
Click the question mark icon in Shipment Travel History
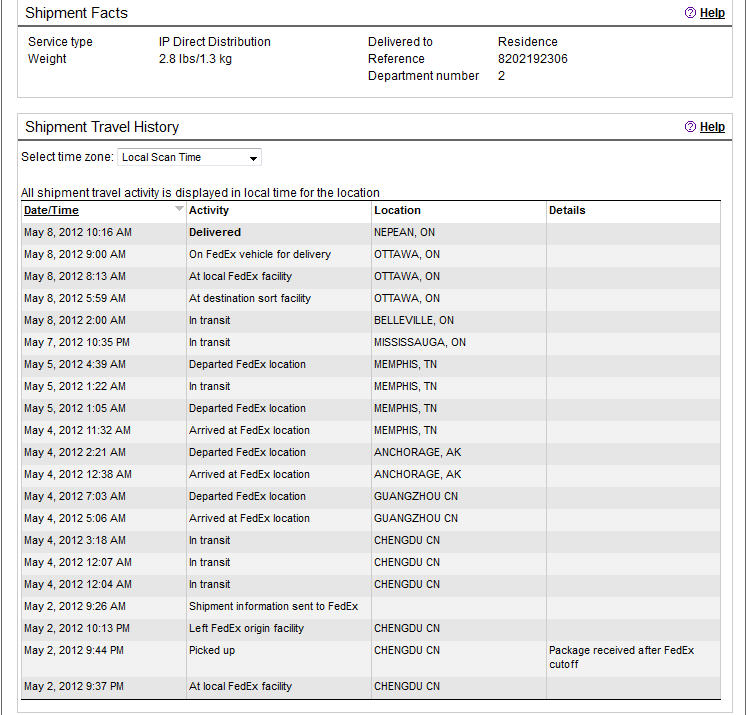pos(690,127)
